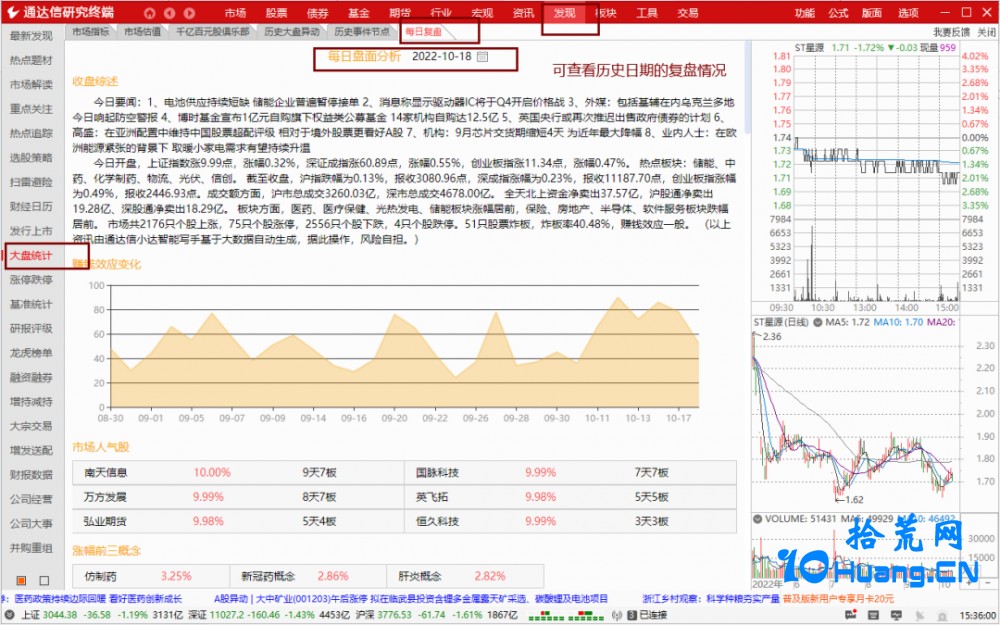Open 市场解读 in the left sidebar

click(x=31, y=84)
